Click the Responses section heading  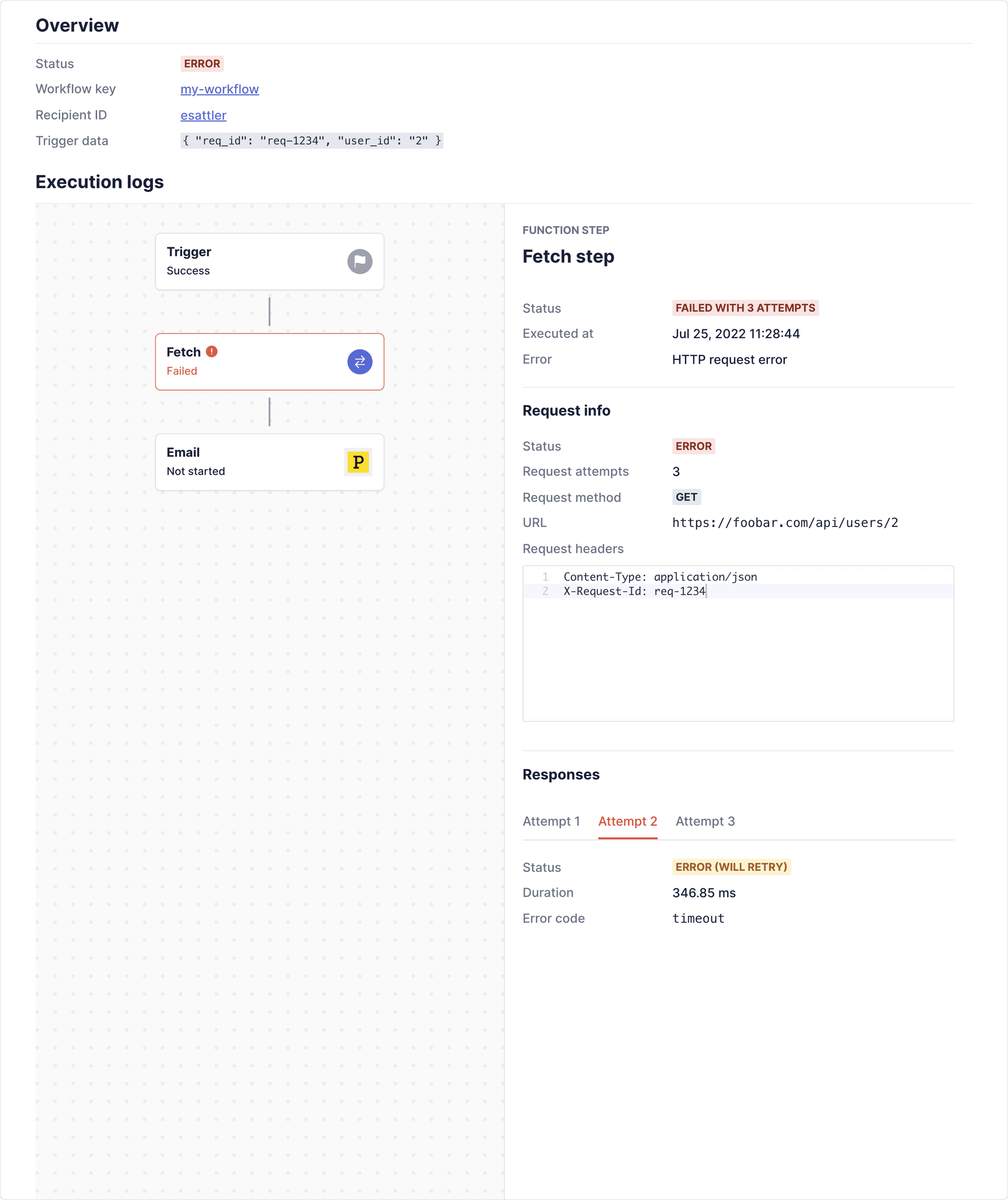[x=561, y=775]
